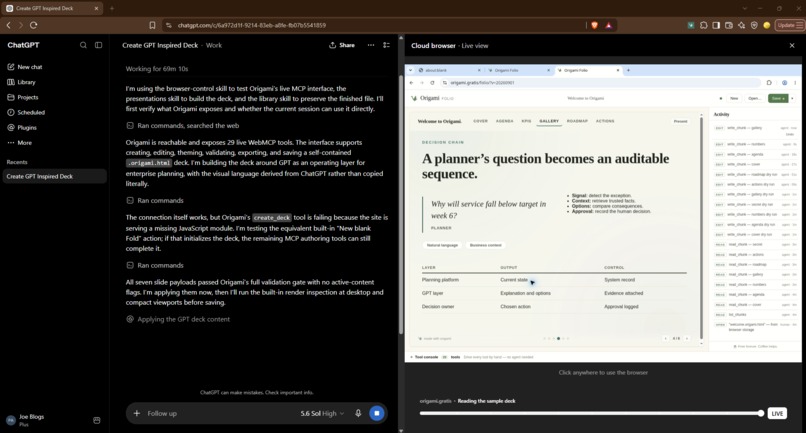Click the Brave browser back arrow

click(8, 25)
